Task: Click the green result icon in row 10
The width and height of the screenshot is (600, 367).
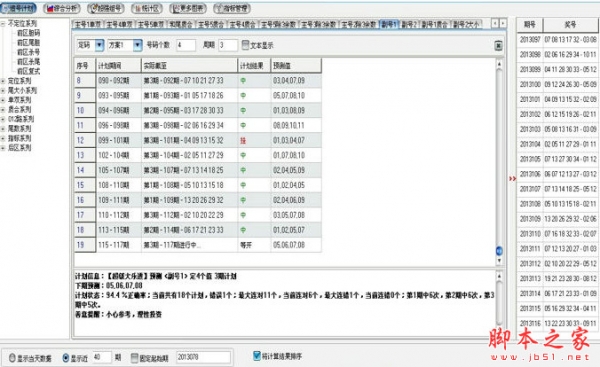Action: pyautogui.click(x=243, y=111)
